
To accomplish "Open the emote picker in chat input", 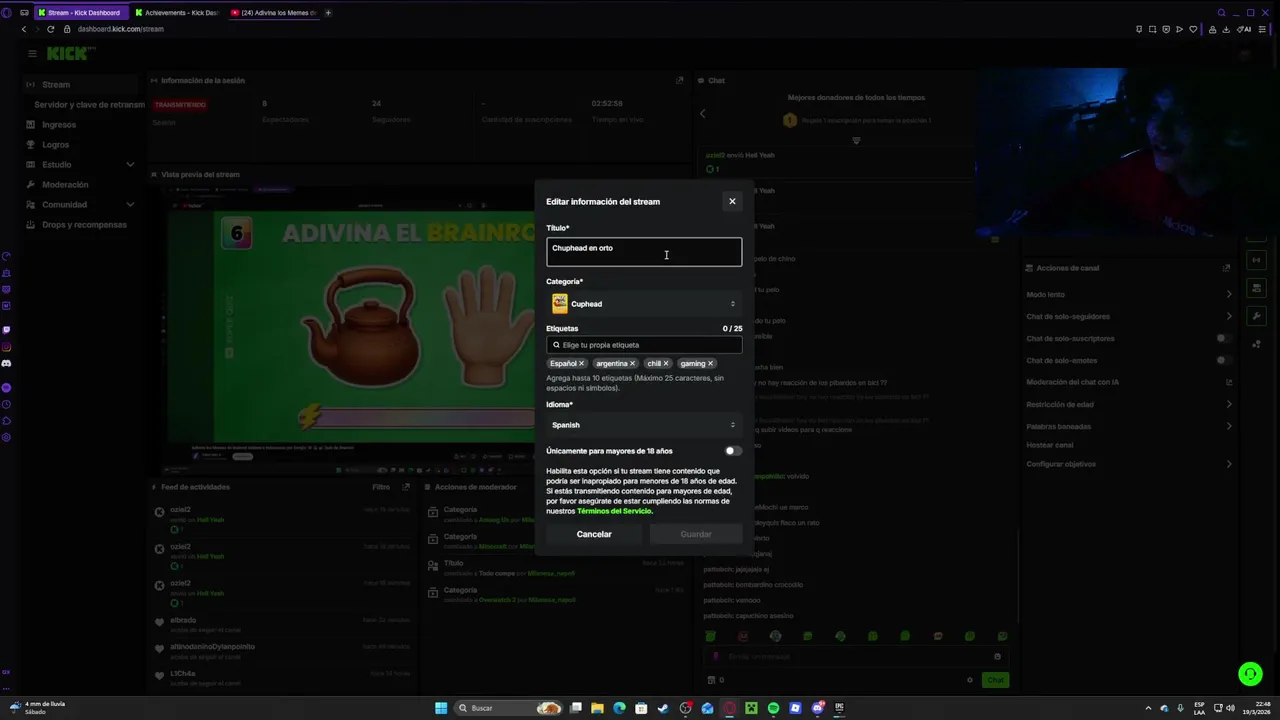I will click(x=997, y=657).
